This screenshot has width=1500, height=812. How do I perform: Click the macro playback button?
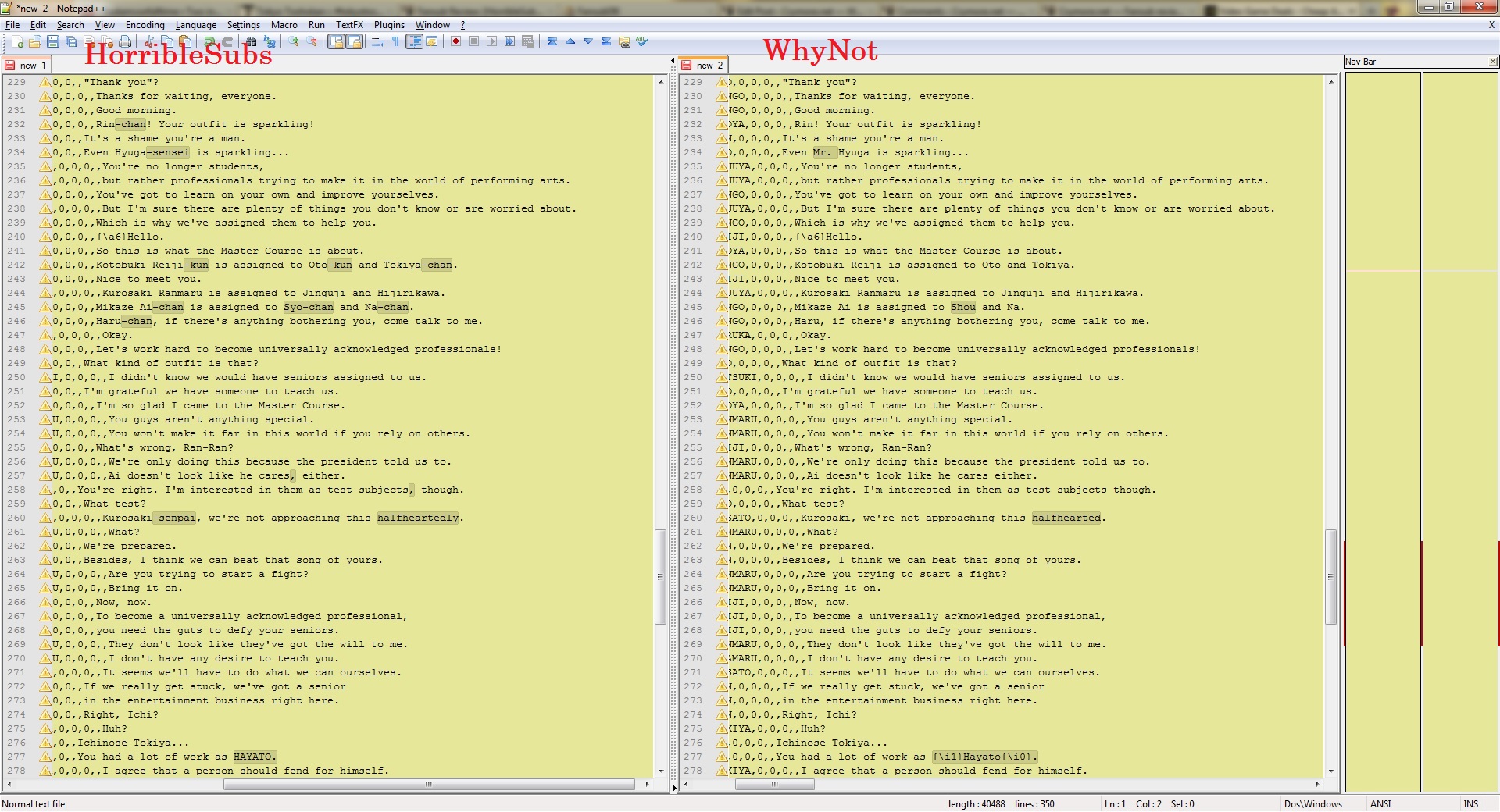492,41
